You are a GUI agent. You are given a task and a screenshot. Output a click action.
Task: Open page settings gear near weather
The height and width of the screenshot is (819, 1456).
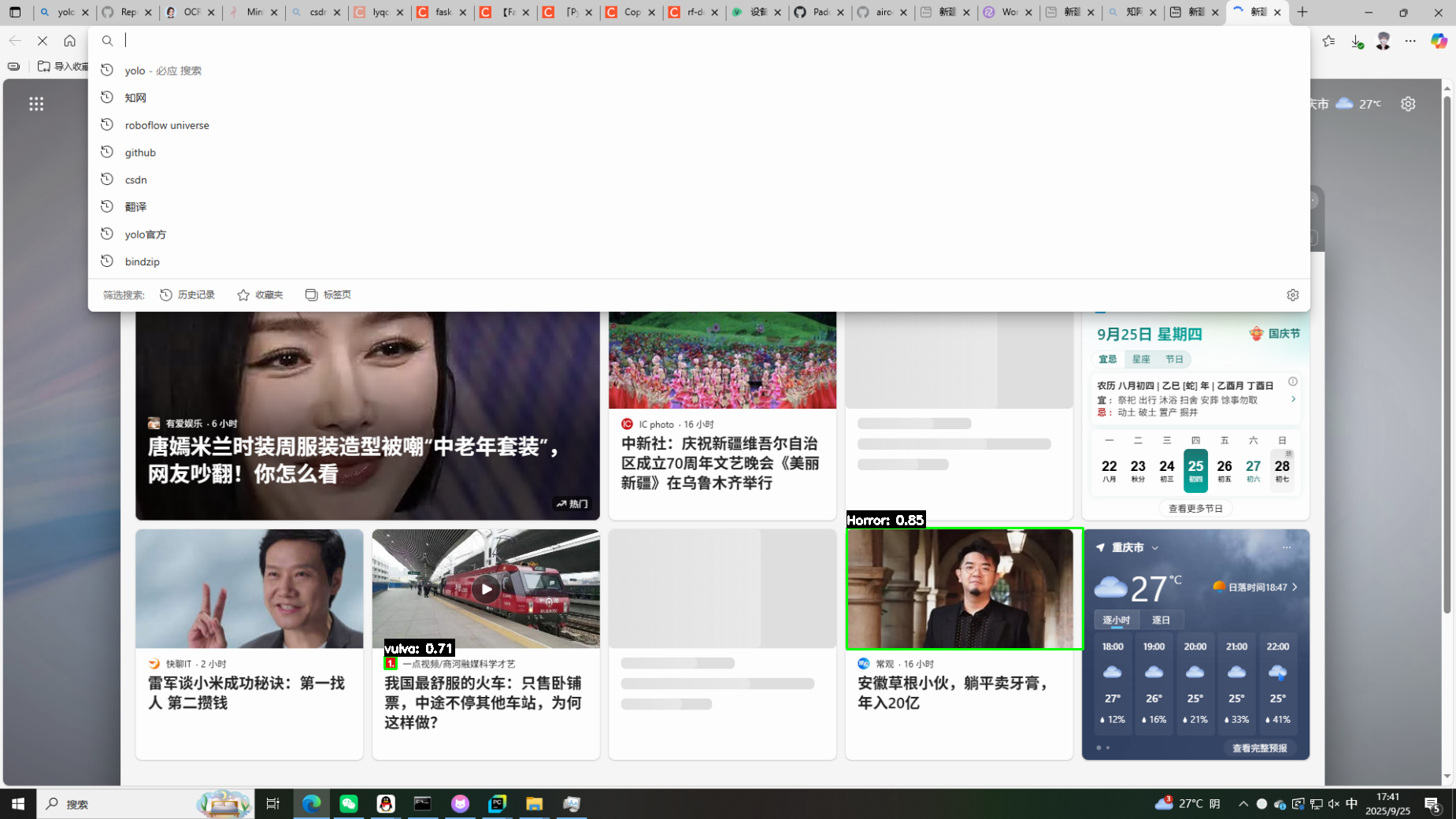tap(1408, 104)
